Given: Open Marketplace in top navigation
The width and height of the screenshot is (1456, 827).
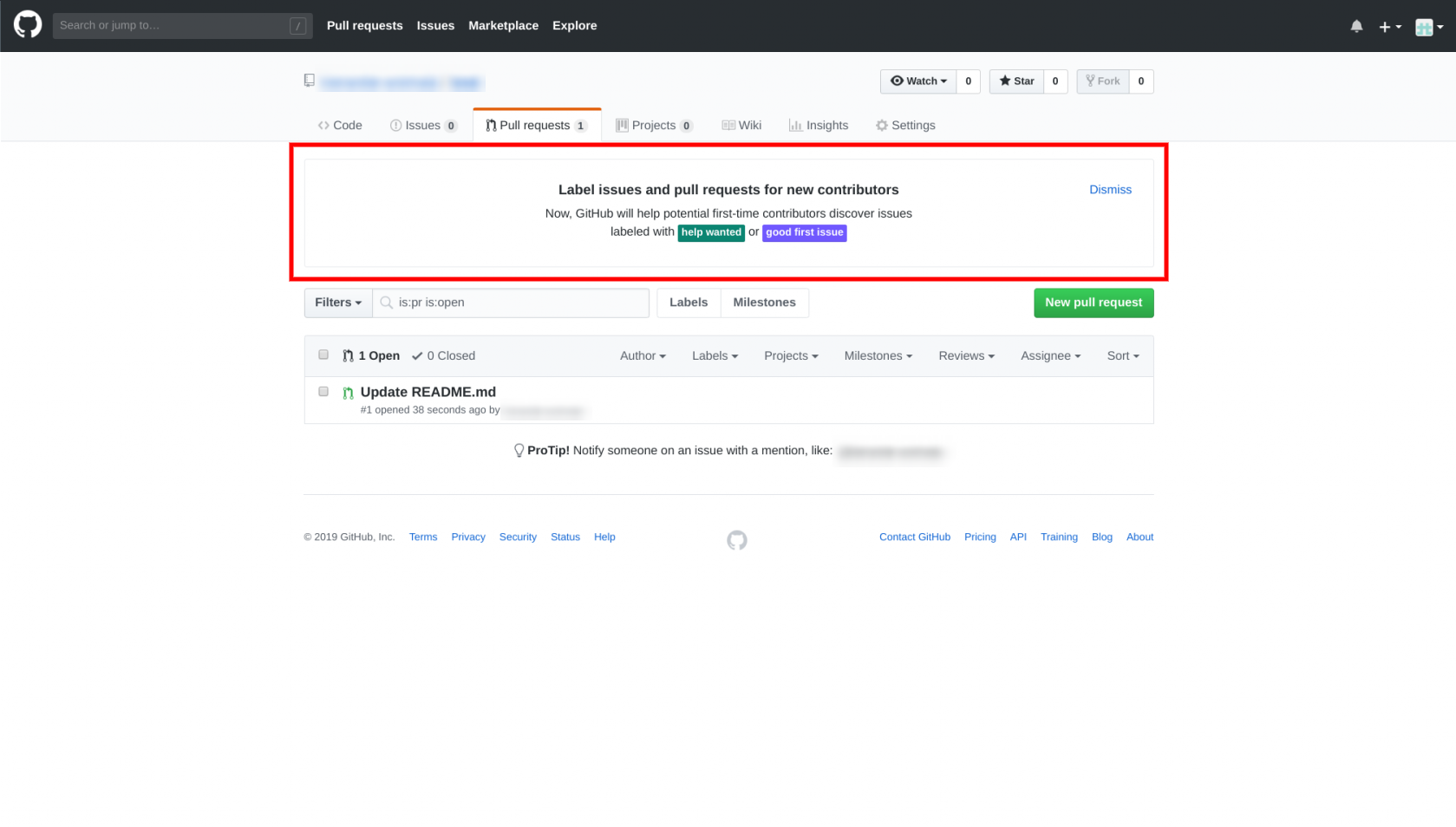Looking at the screenshot, I should click(x=503, y=26).
